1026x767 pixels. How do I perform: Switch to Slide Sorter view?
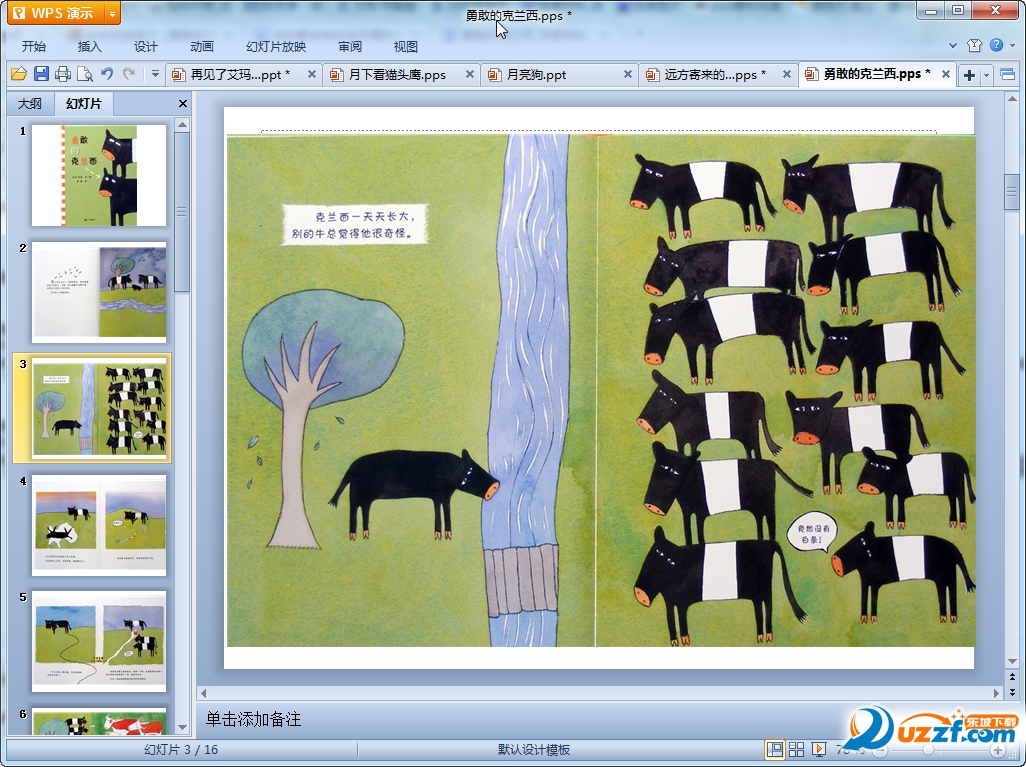tap(796, 749)
